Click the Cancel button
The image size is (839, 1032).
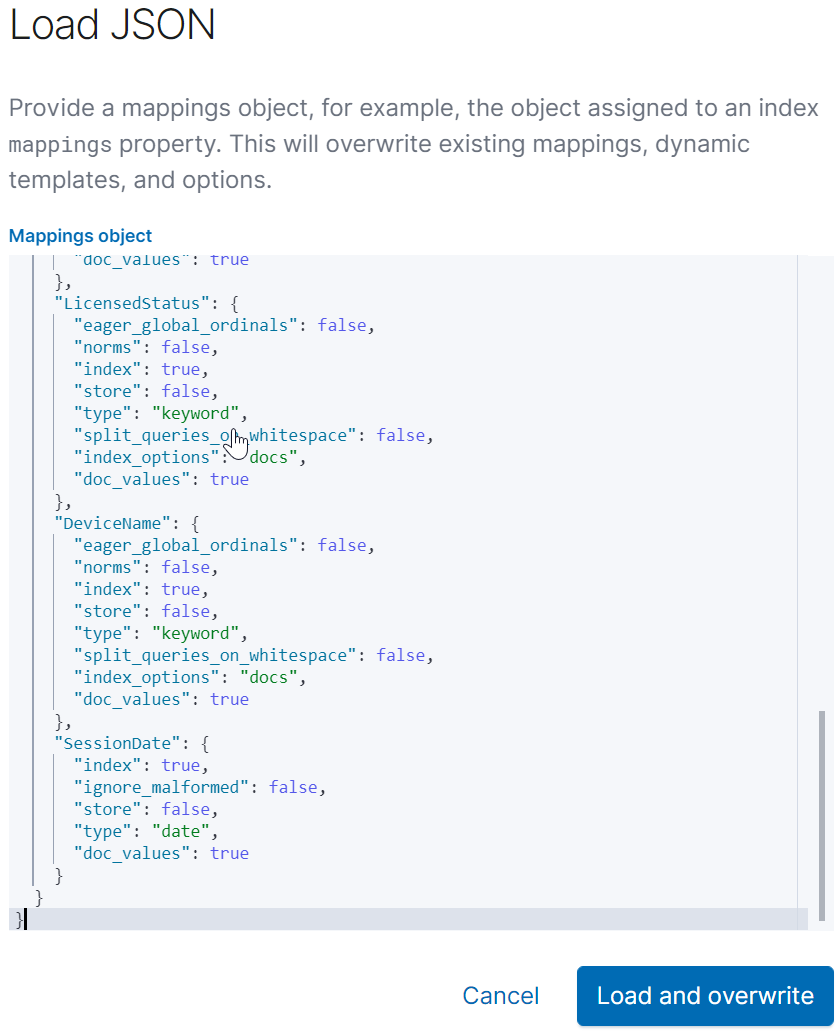[x=500, y=996]
